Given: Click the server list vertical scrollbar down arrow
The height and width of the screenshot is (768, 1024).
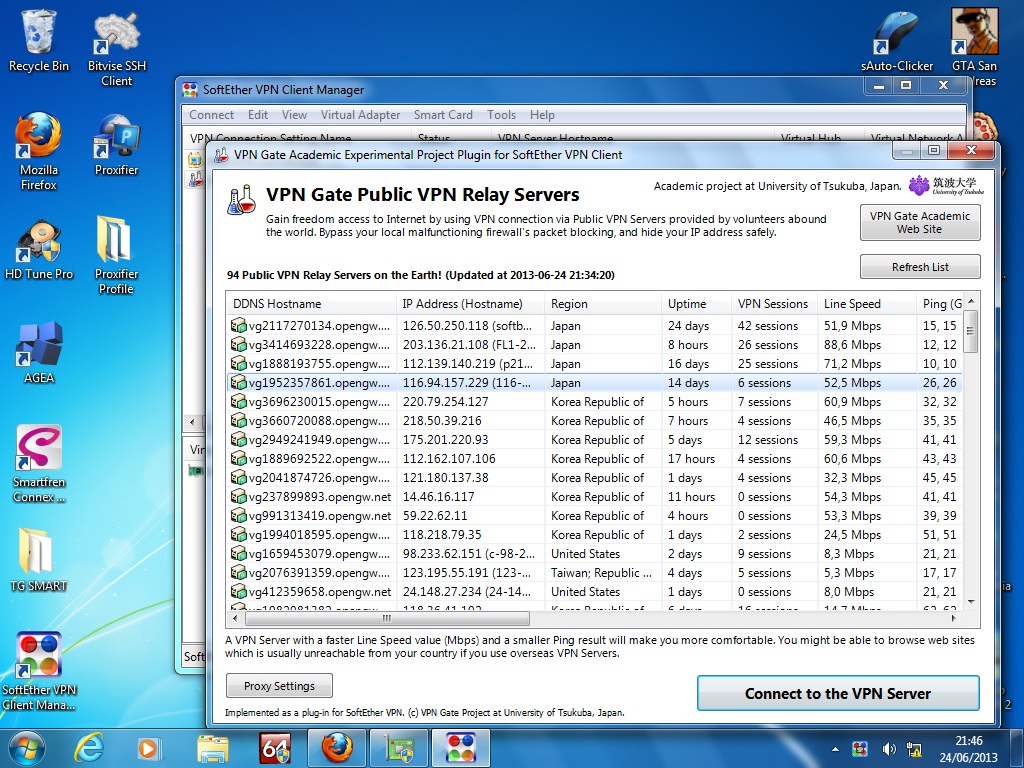Looking at the screenshot, I should point(971,601).
